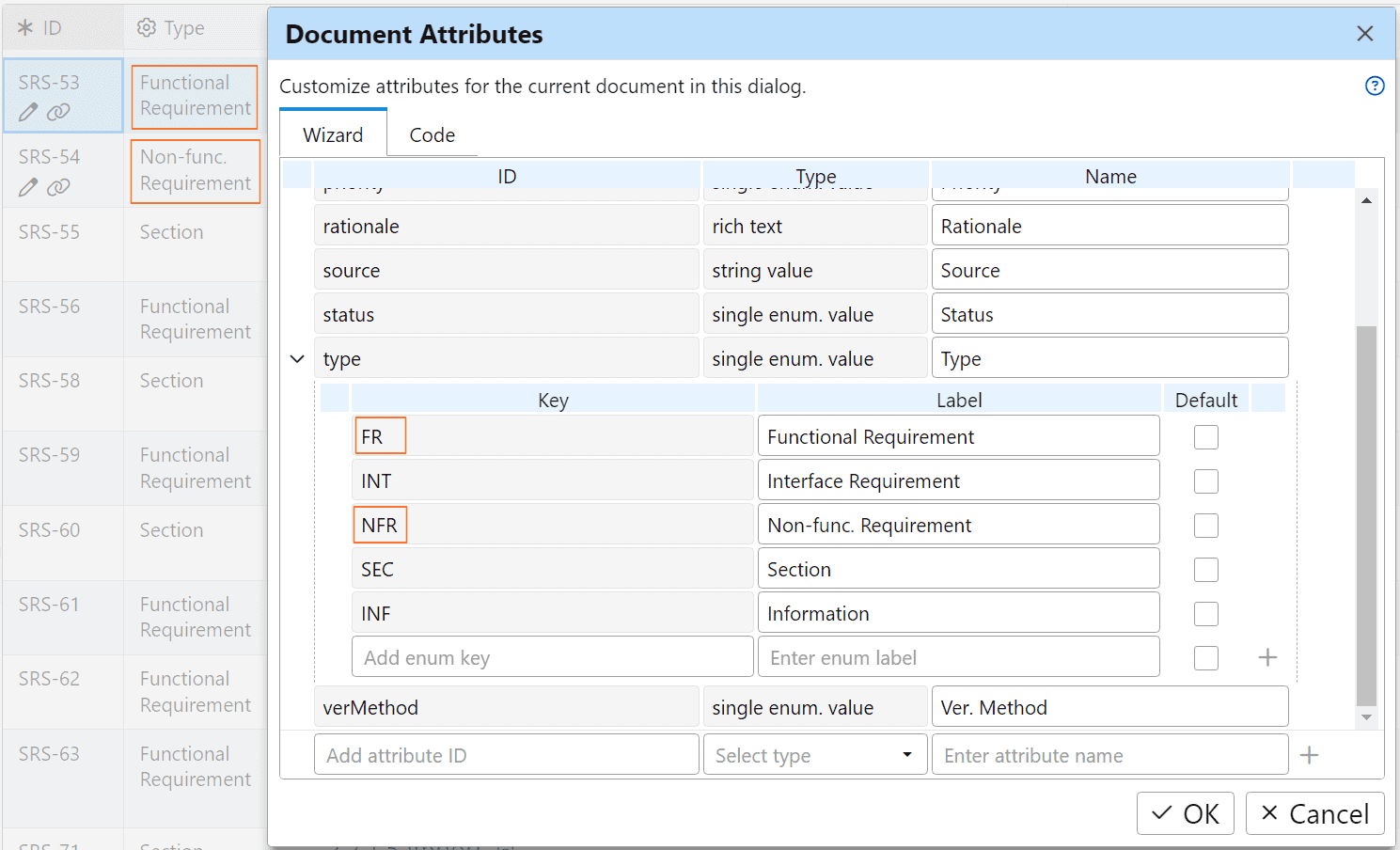Select the Wizard tab
Viewport: 1400px width, 850px height.
tap(333, 134)
